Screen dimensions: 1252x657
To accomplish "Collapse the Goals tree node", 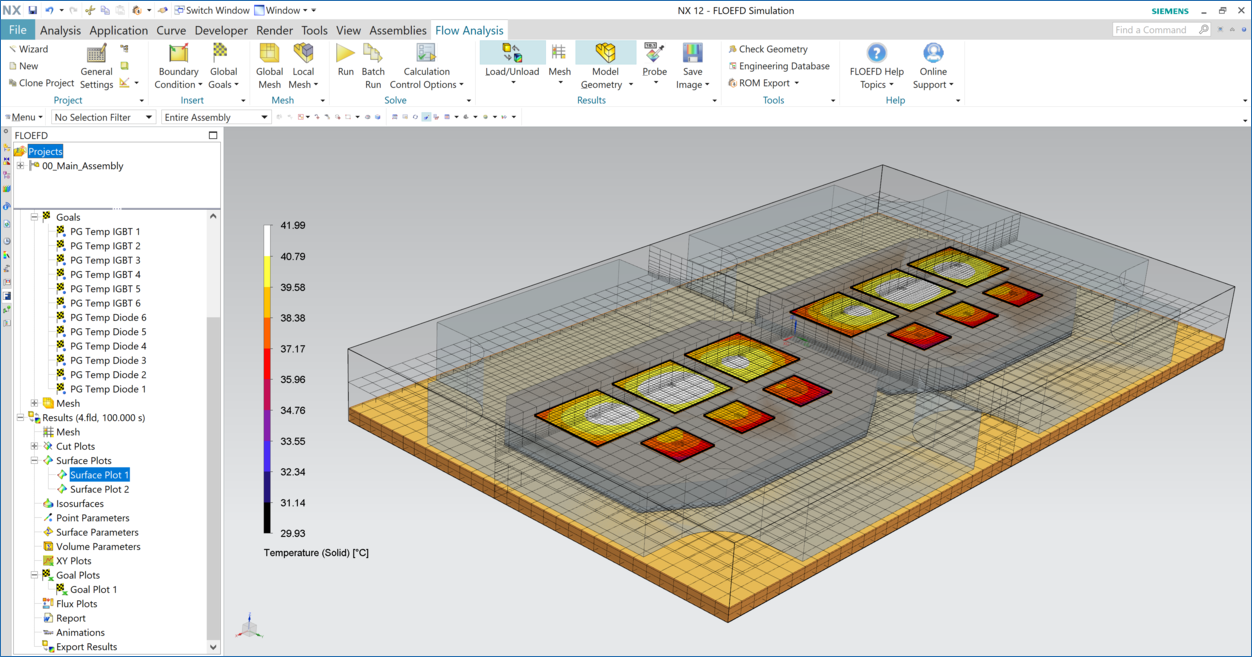I will 34,217.
